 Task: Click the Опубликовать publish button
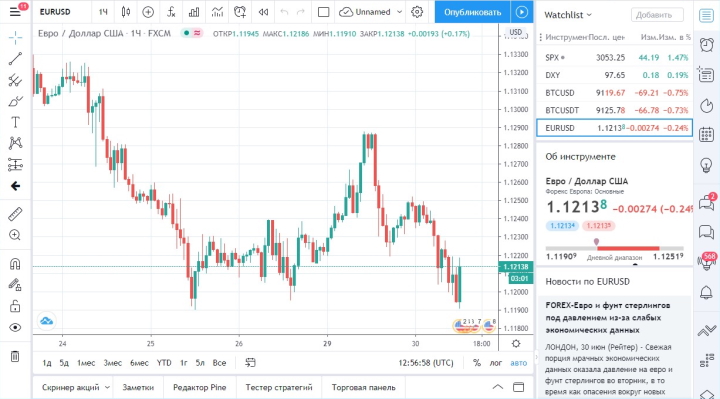tap(472, 12)
